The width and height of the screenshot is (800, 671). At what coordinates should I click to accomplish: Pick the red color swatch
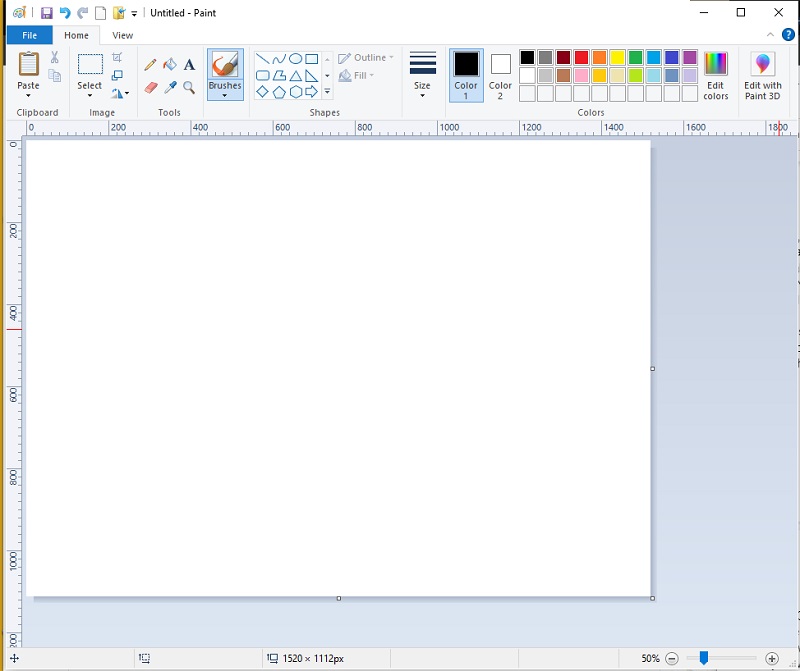[x=580, y=57]
